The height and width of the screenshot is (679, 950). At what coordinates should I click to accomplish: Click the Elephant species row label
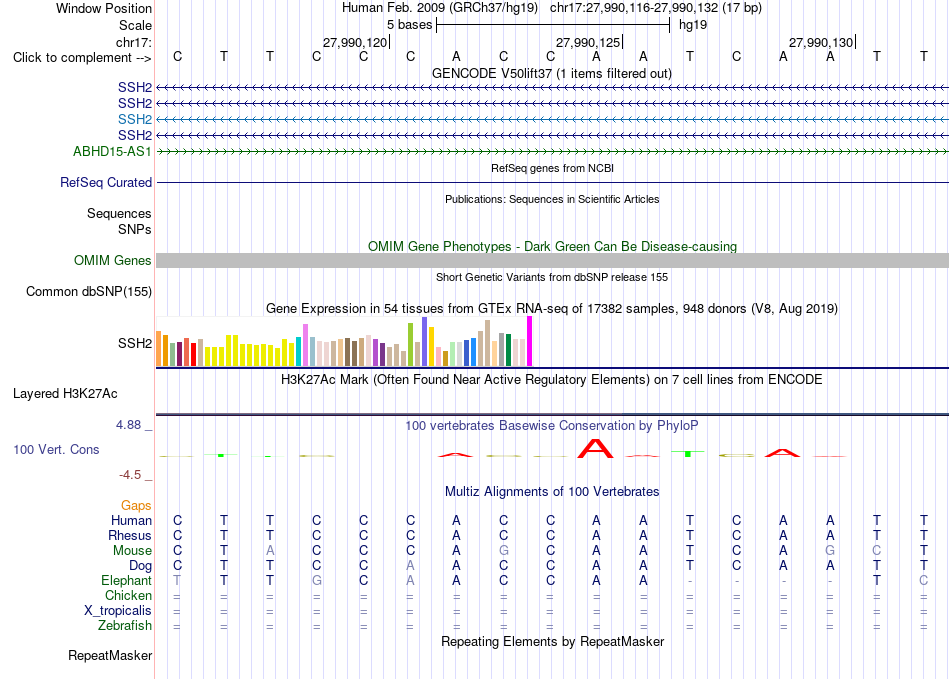[126, 580]
